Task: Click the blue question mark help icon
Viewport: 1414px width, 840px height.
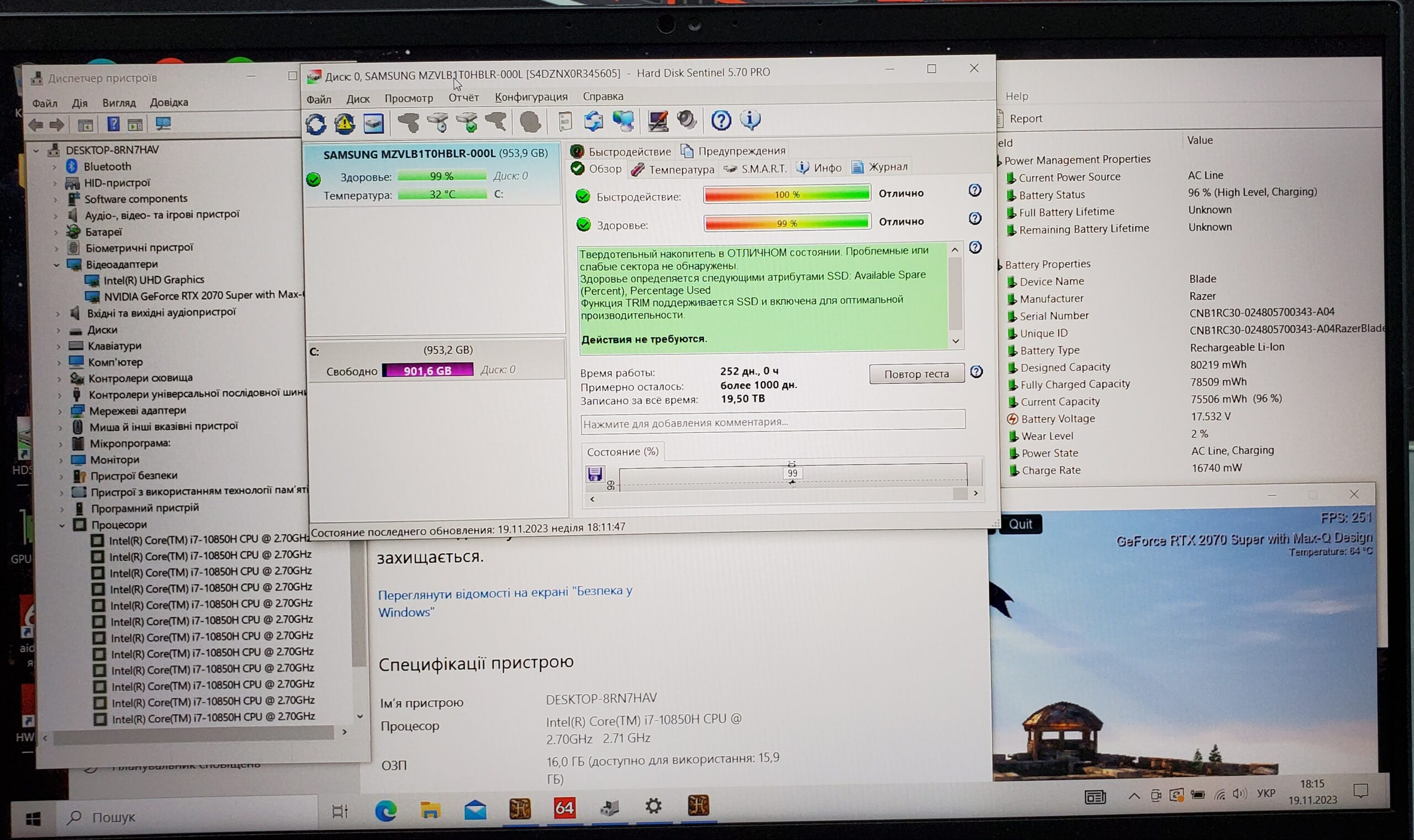Action: click(721, 120)
